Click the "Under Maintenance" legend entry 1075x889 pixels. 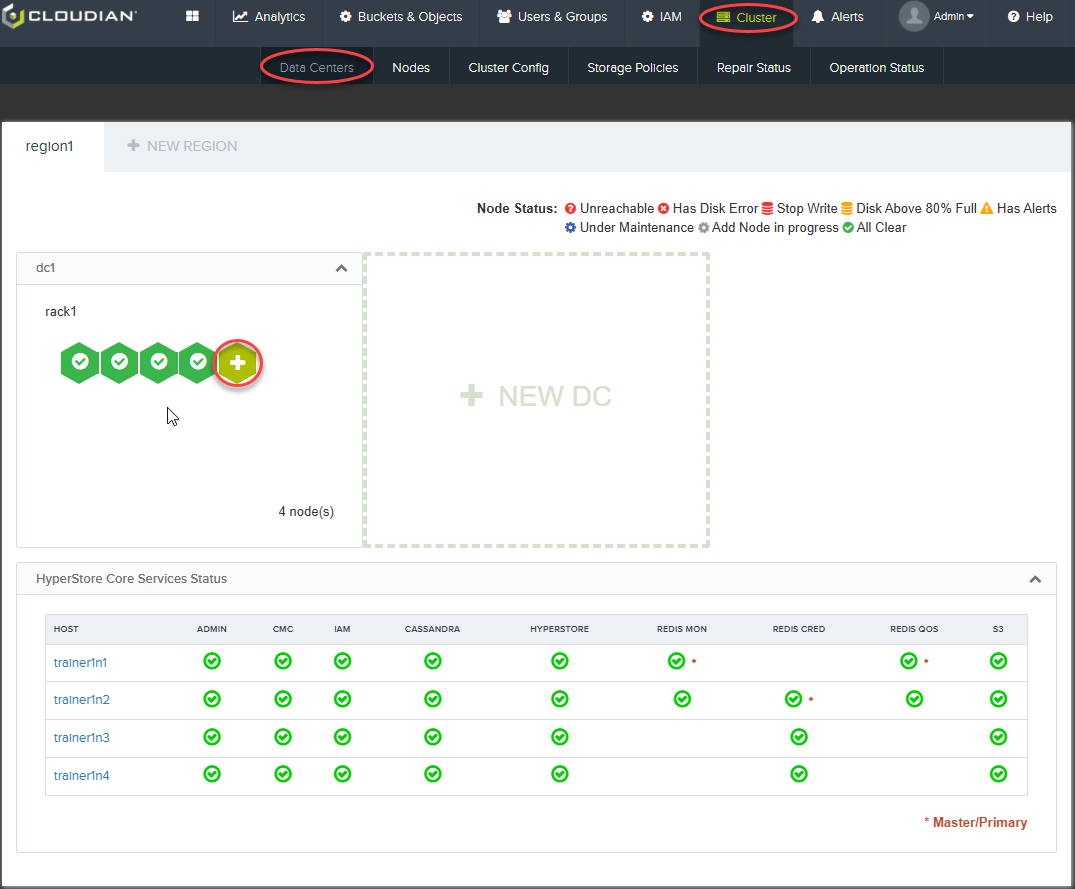629,228
